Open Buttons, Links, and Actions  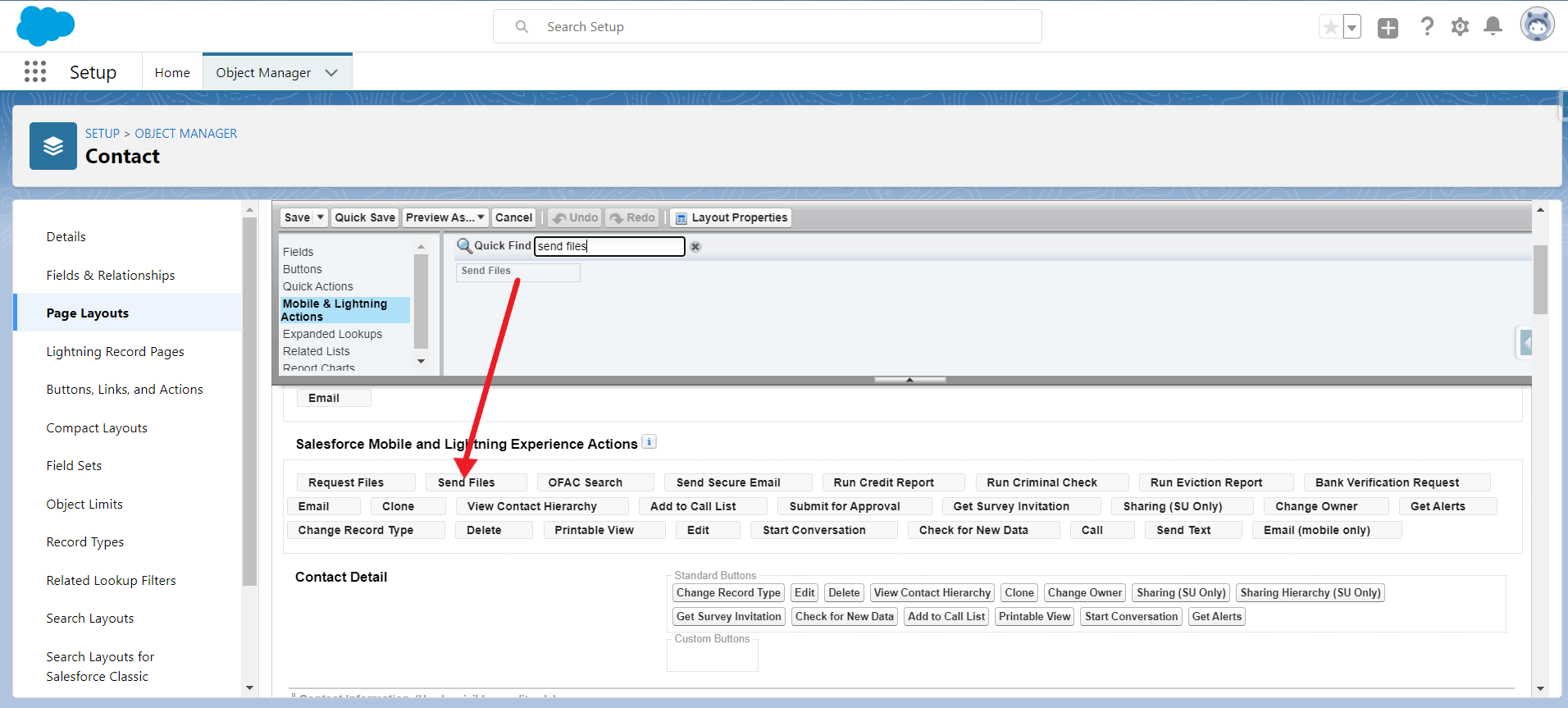click(125, 390)
